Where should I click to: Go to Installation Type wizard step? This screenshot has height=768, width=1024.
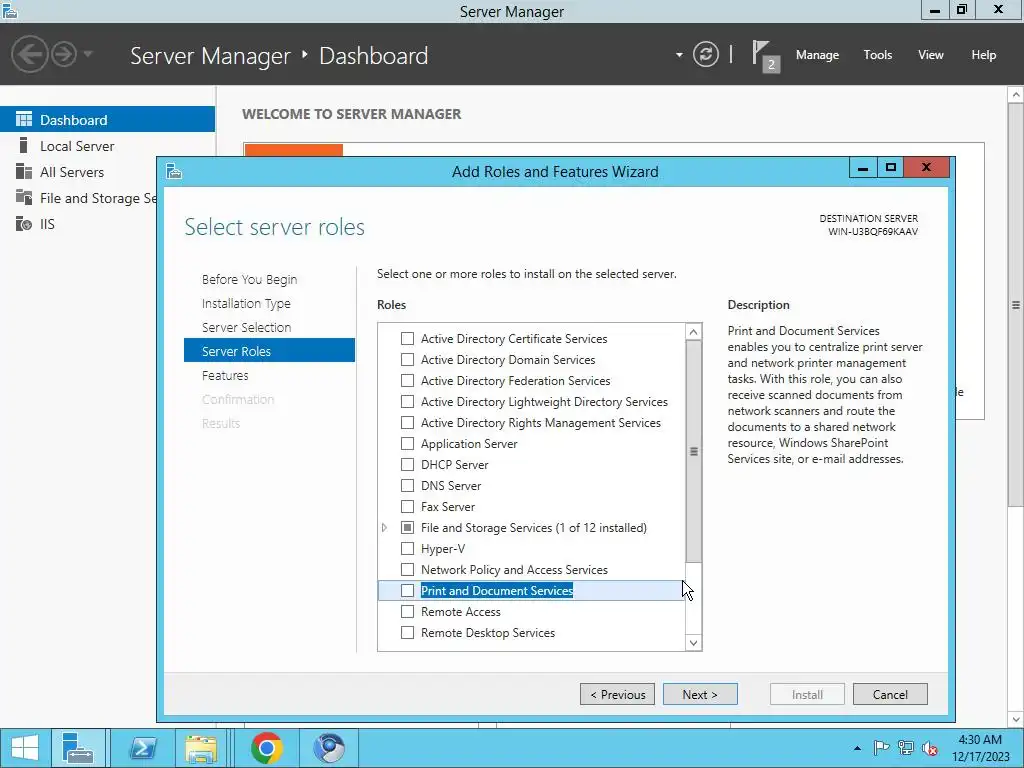[246, 304]
